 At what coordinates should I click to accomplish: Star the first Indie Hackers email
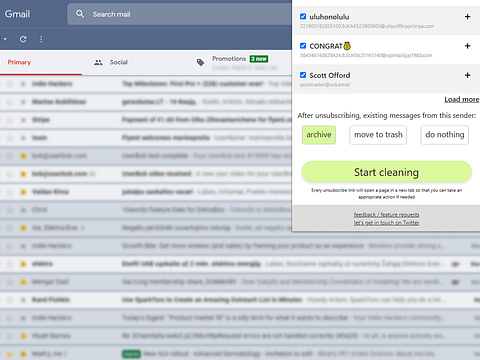click(x=10, y=84)
